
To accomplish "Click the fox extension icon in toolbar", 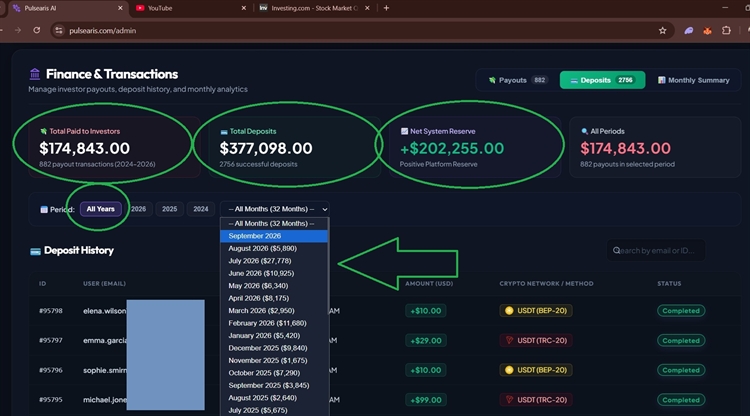I will (x=707, y=31).
